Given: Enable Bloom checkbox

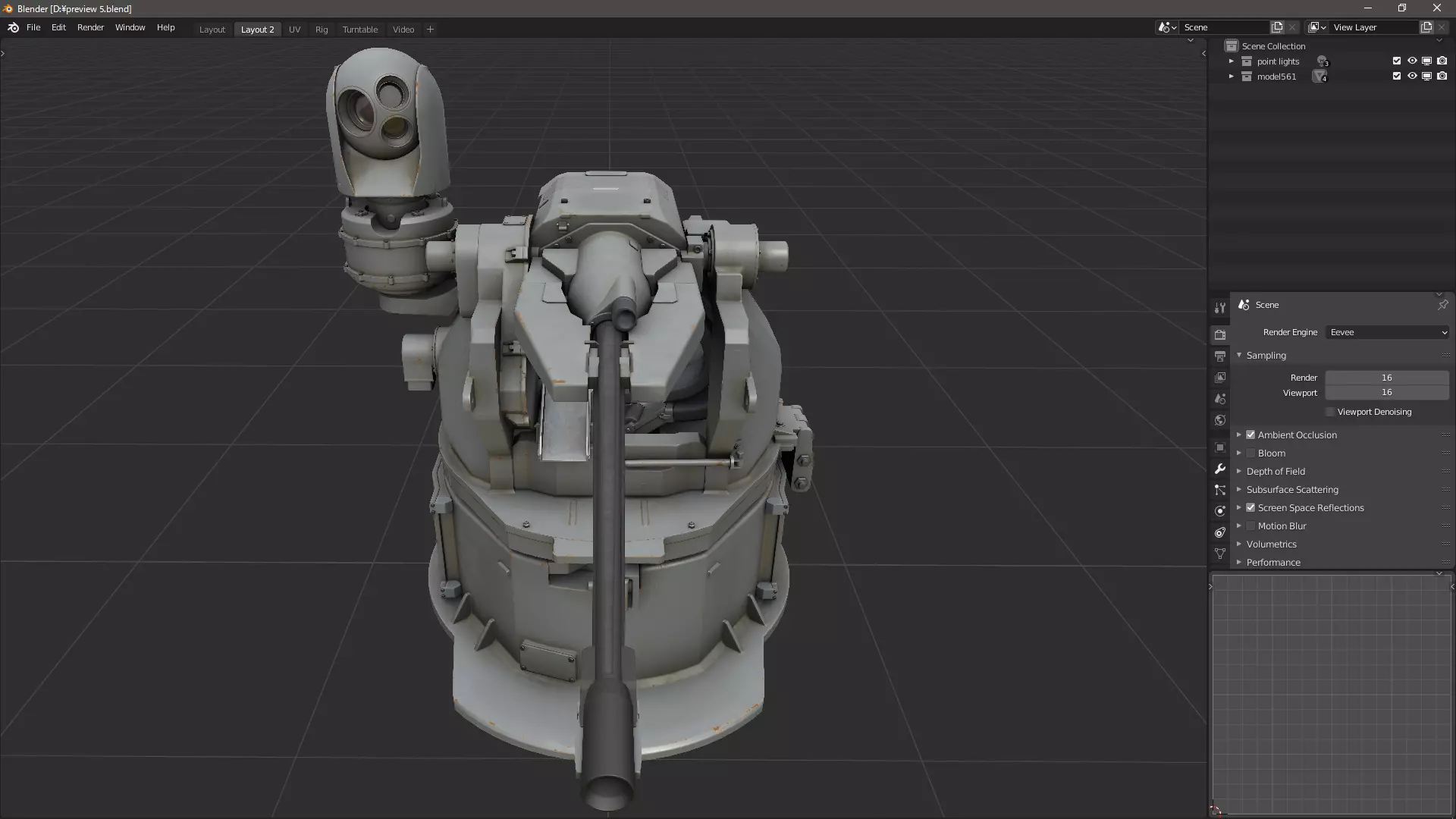Looking at the screenshot, I should [1250, 453].
